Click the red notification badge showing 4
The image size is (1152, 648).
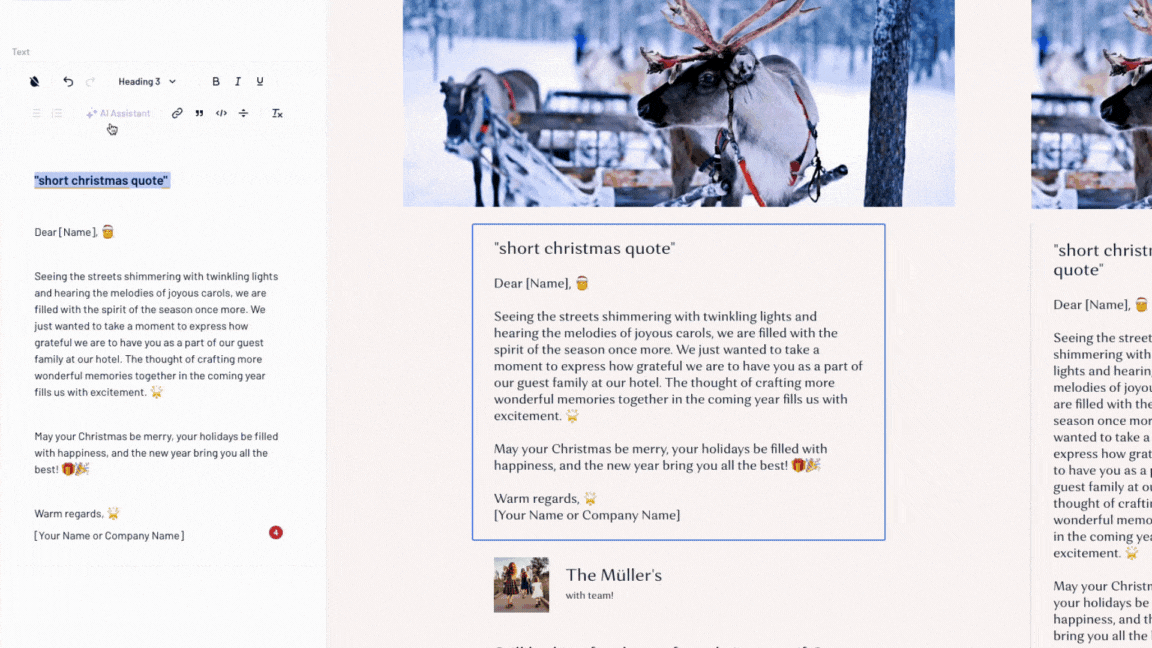pos(276,533)
